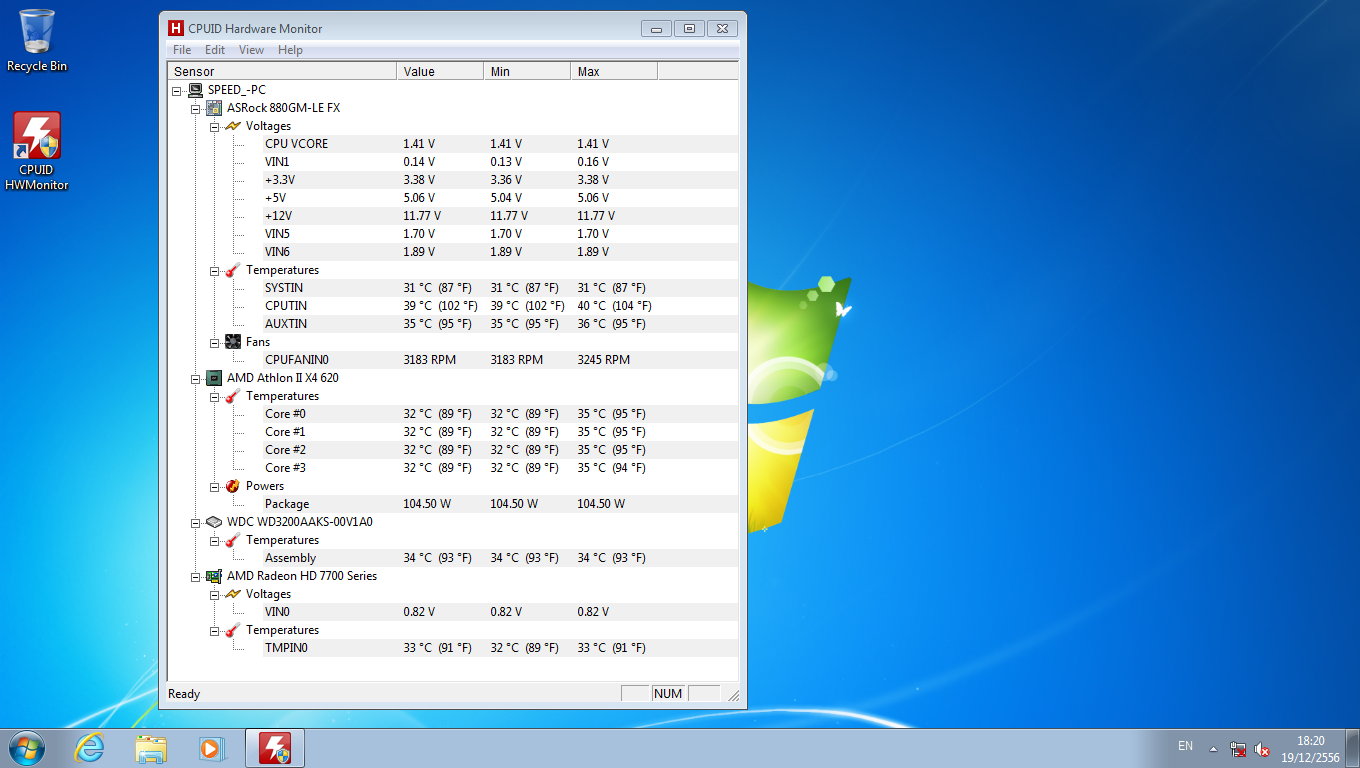The image size is (1360, 768).
Task: Click the thermometer icon under AMD Athlon II
Action: 233,396
